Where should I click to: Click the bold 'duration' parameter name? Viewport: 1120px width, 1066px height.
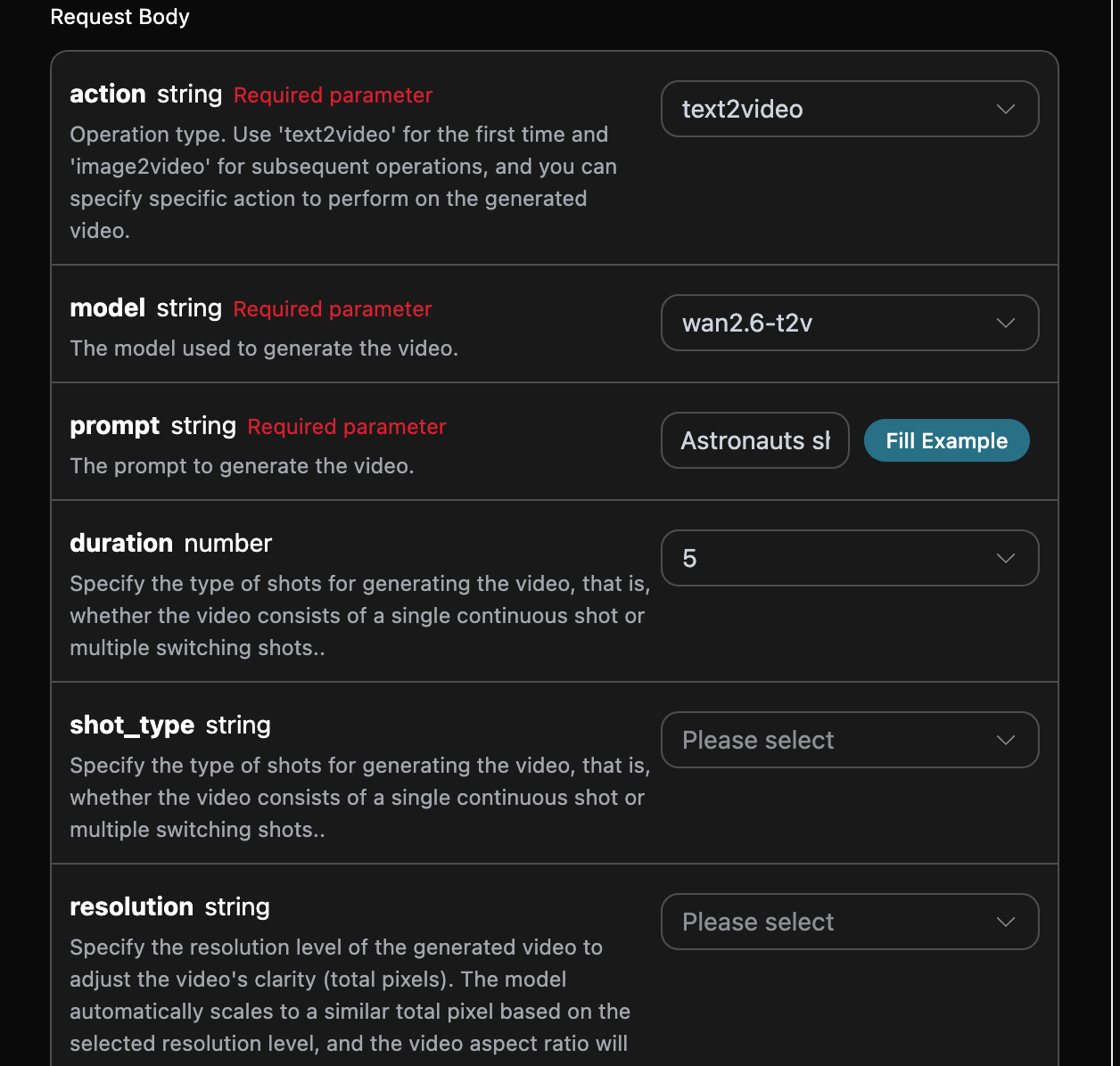(x=121, y=544)
